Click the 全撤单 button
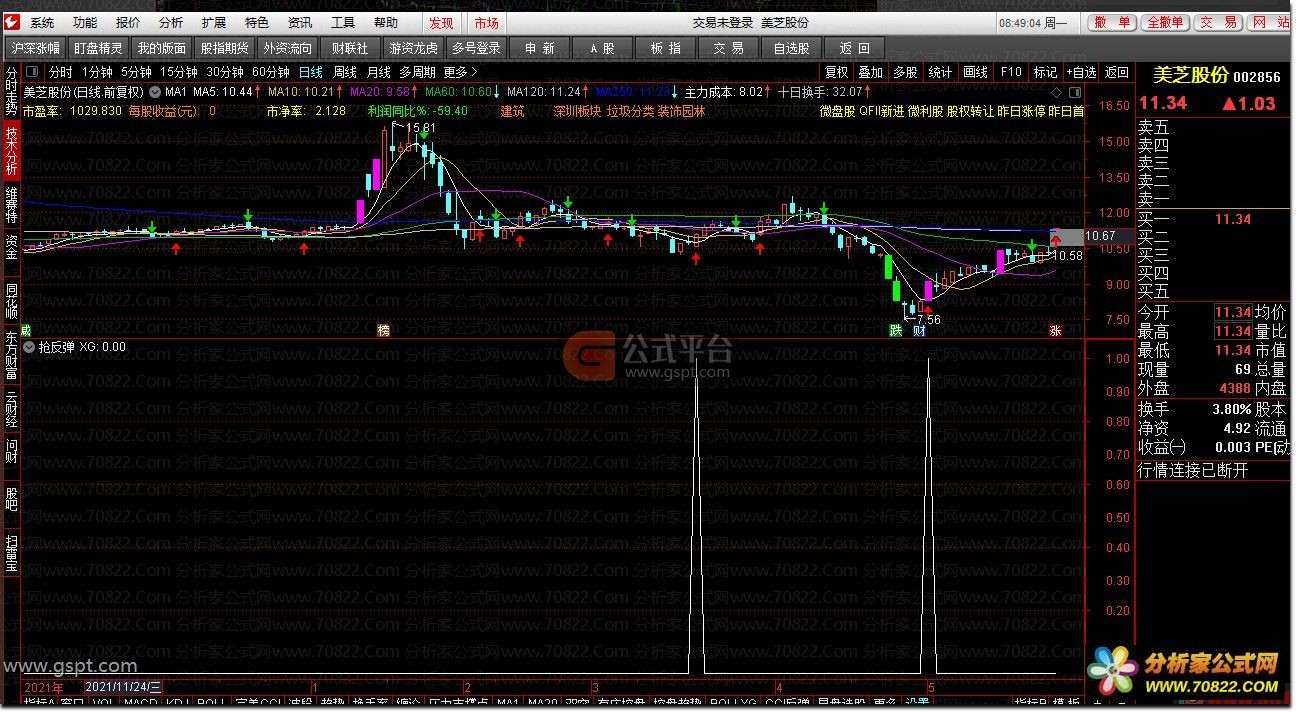Viewport: 1296px width, 712px height. tap(1165, 22)
